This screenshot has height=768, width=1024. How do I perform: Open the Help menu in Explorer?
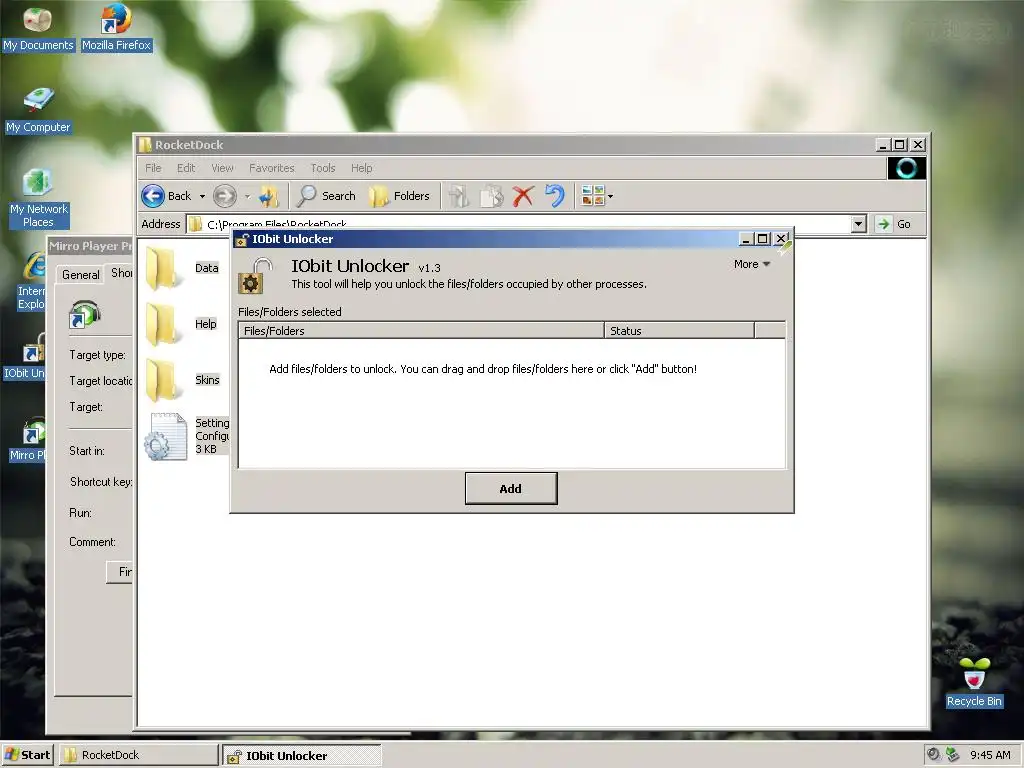coord(361,168)
